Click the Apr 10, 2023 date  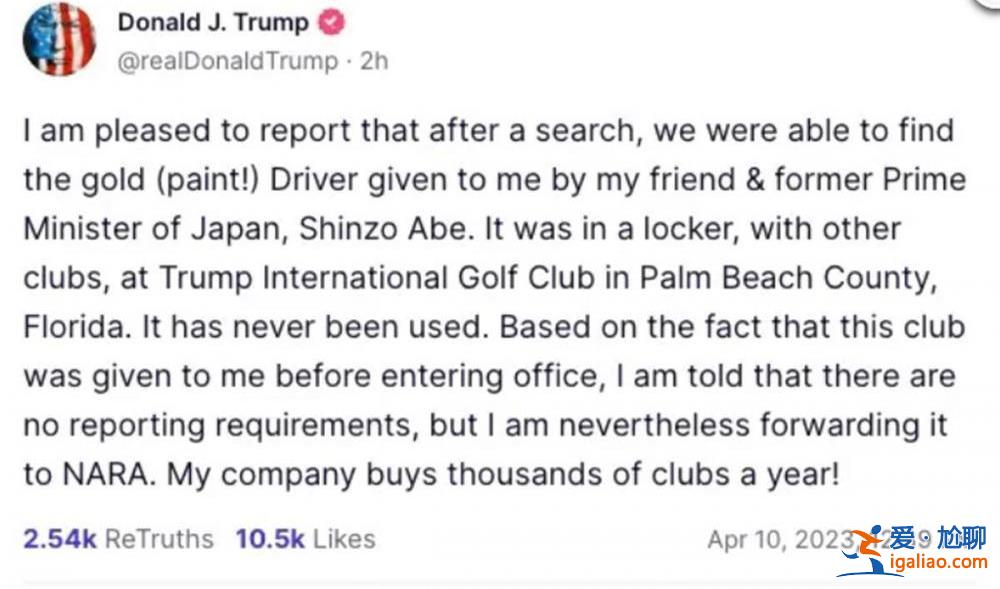[x=776, y=540]
